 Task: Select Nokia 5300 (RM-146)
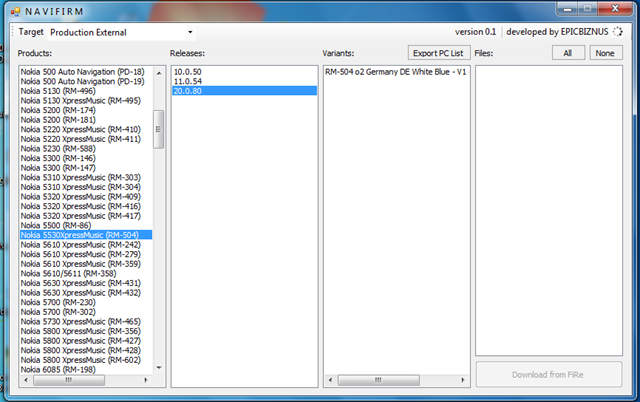pyautogui.click(x=86, y=158)
